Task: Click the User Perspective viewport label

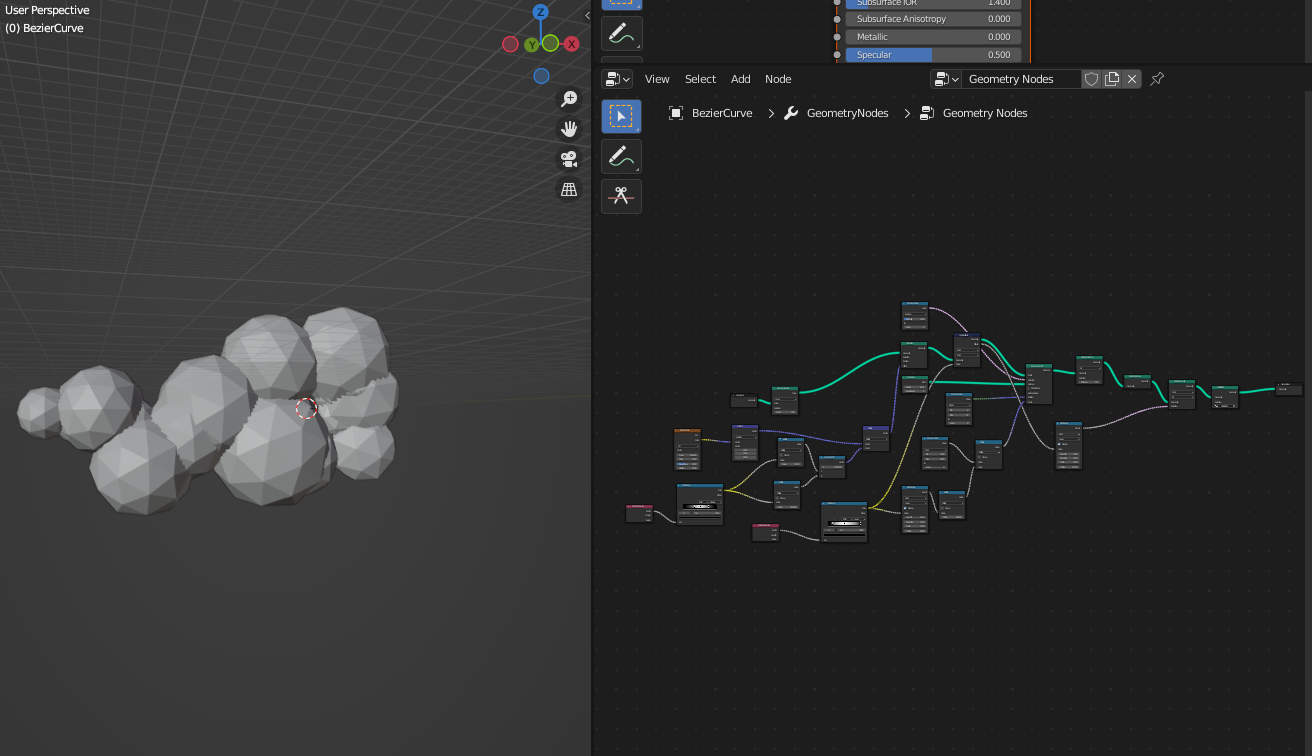Action: click(x=47, y=10)
